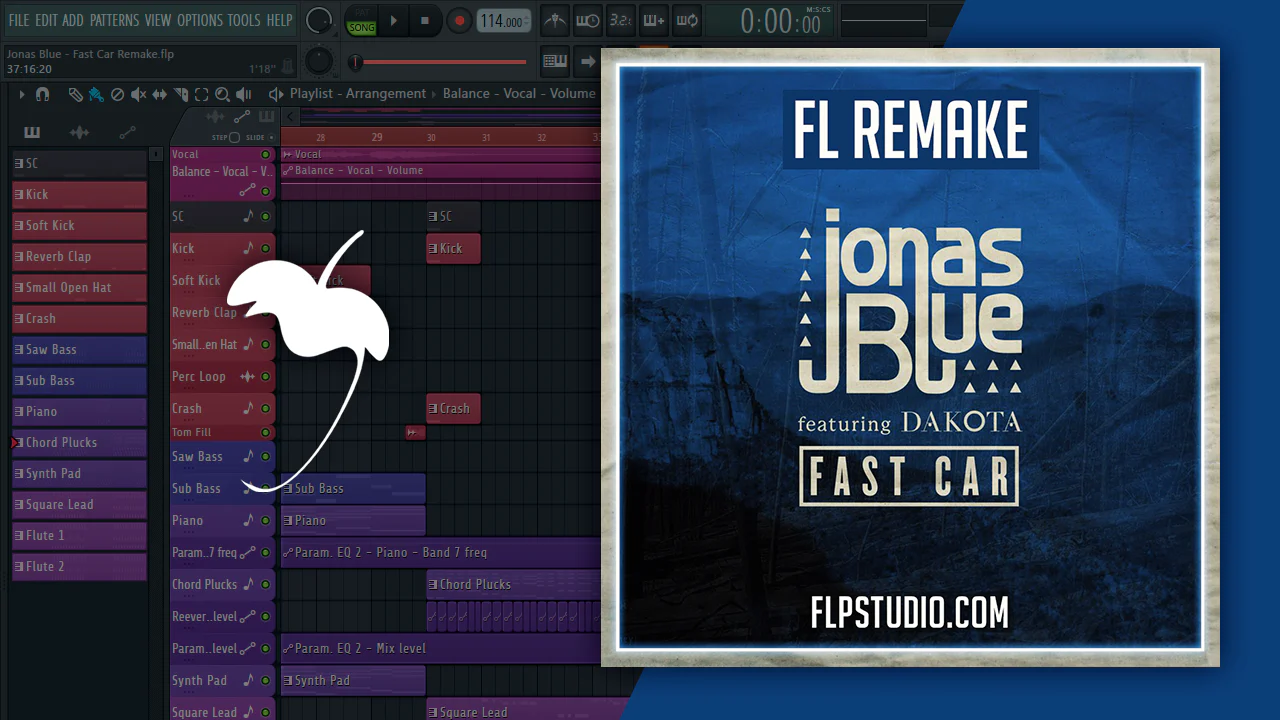Select the Chord Plucks pattern in picker
The image size is (1280, 720).
79,442
